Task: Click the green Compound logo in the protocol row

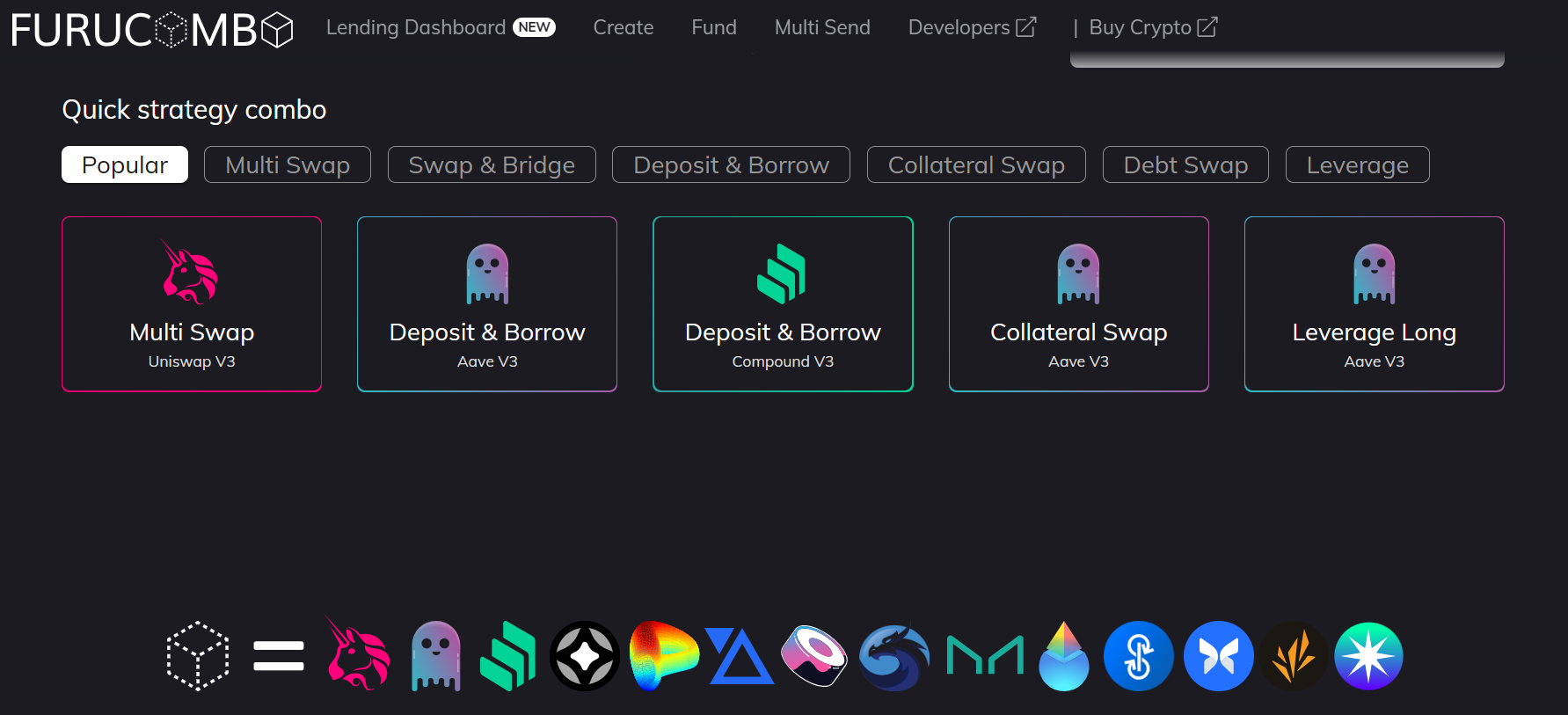Action: (x=508, y=656)
